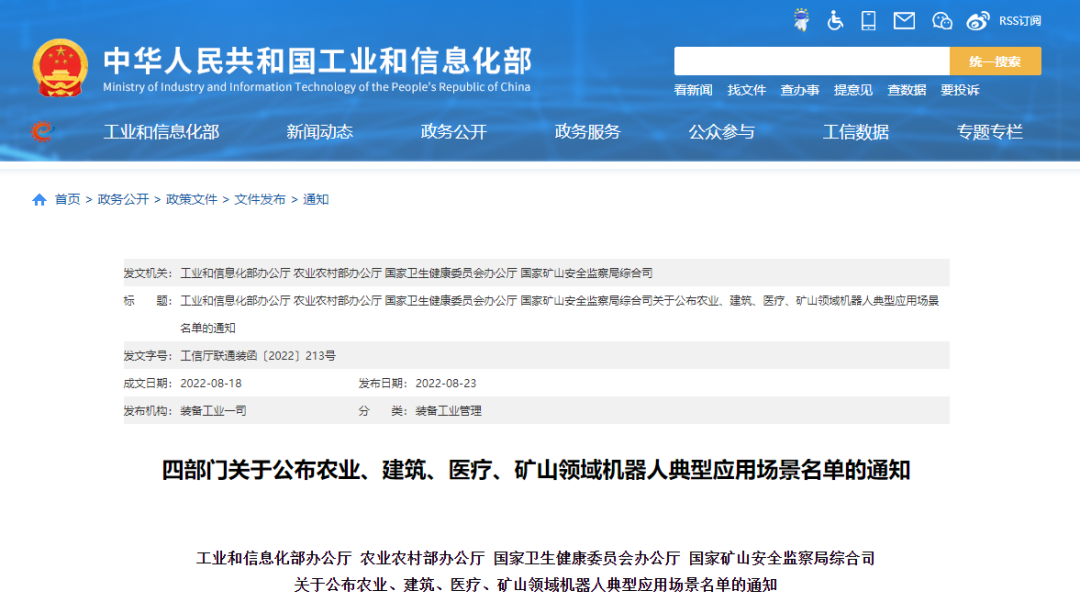The image size is (1080, 602).
Task: Click the body line 关于公布农业、建筑、医疗…通知
Action: (x=536, y=585)
